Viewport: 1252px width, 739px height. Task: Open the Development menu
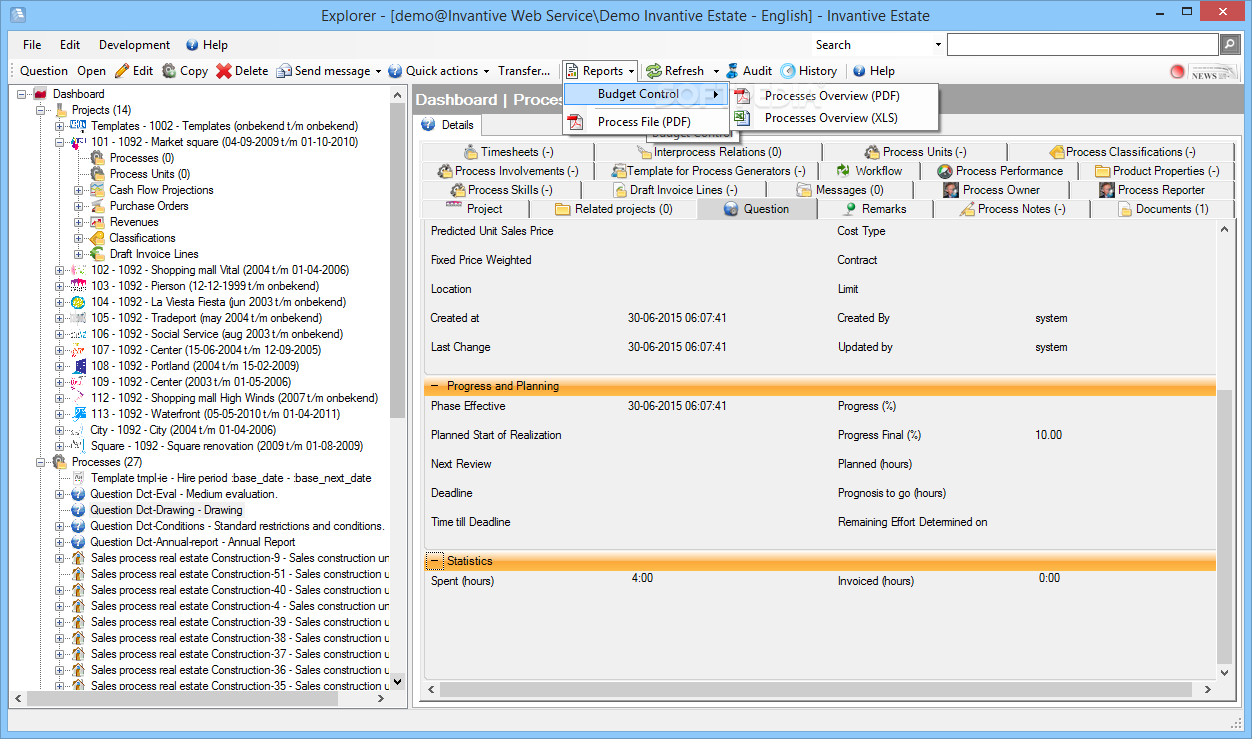[x=134, y=45]
